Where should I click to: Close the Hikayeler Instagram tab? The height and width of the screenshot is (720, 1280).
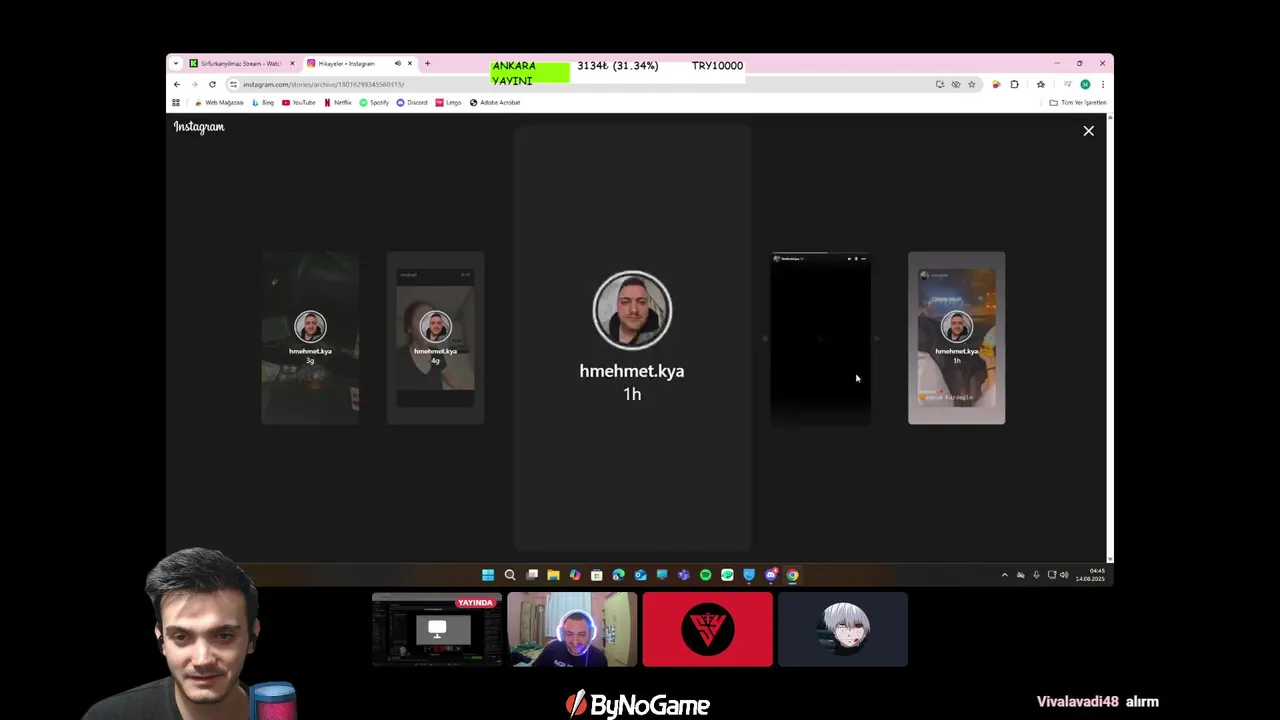click(409, 64)
